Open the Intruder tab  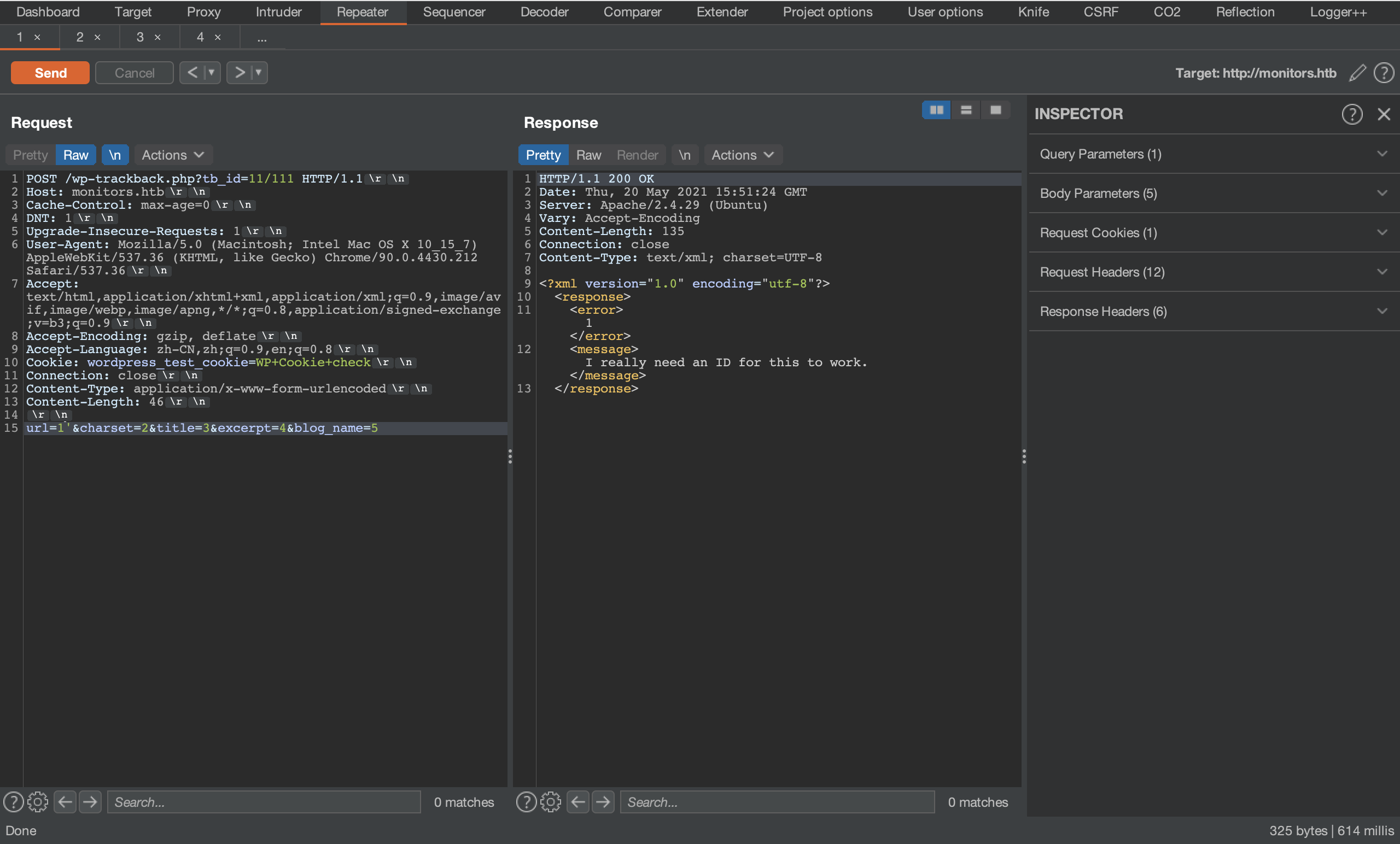coord(278,12)
